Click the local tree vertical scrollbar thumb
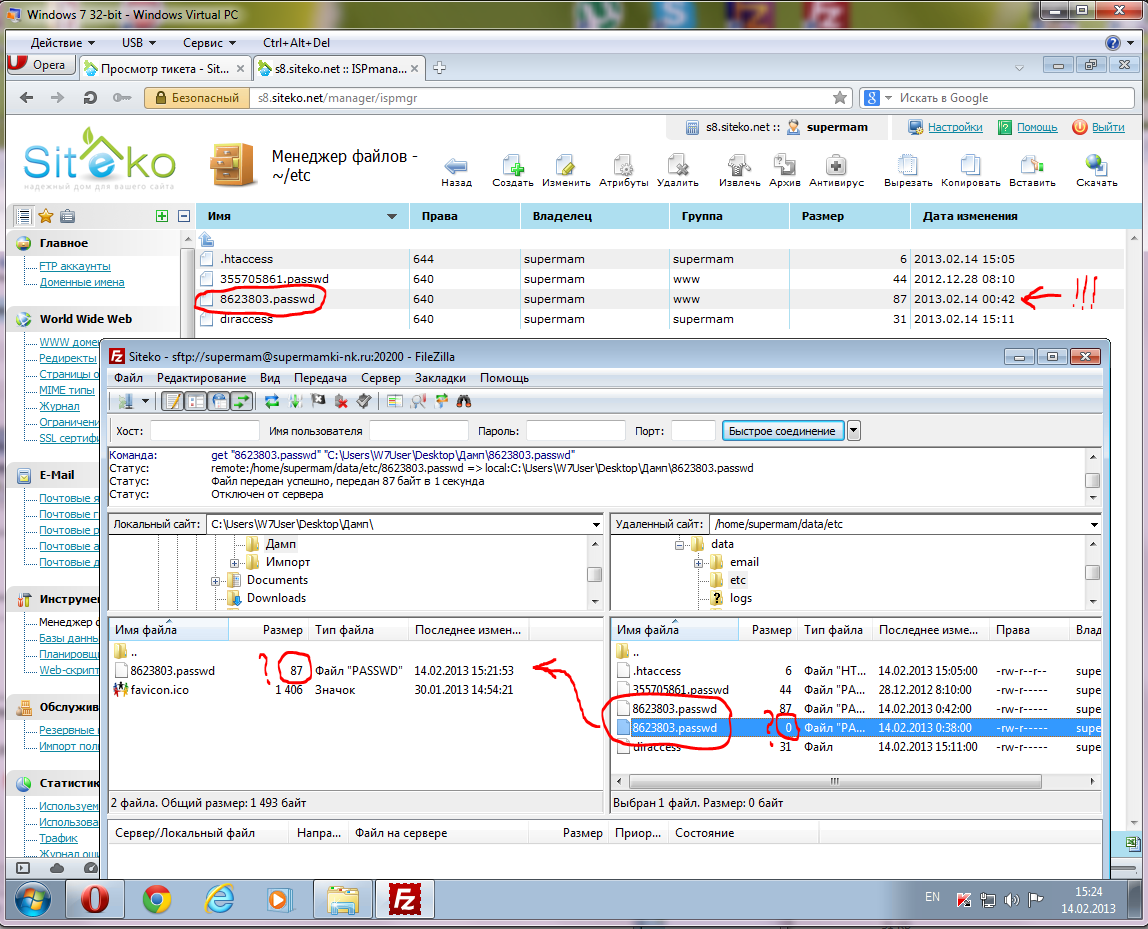The image size is (1148, 929). pyautogui.click(x=594, y=574)
